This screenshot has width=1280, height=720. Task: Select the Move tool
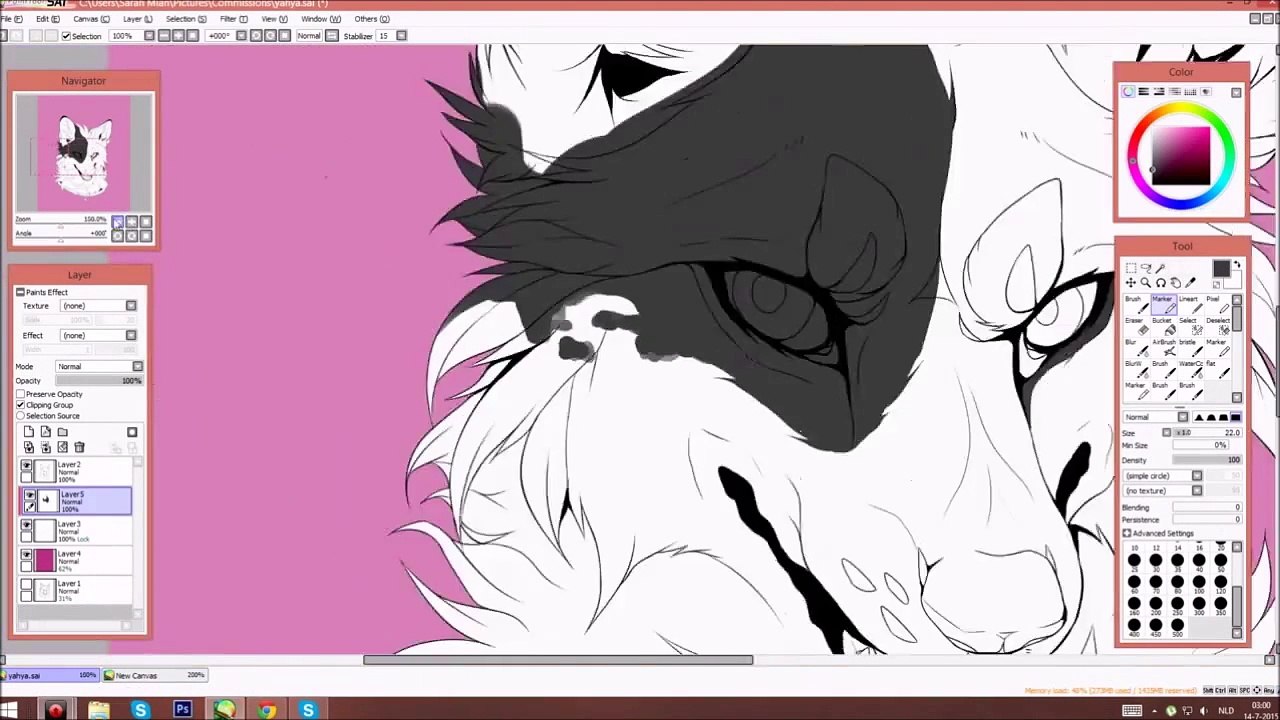(1131, 283)
